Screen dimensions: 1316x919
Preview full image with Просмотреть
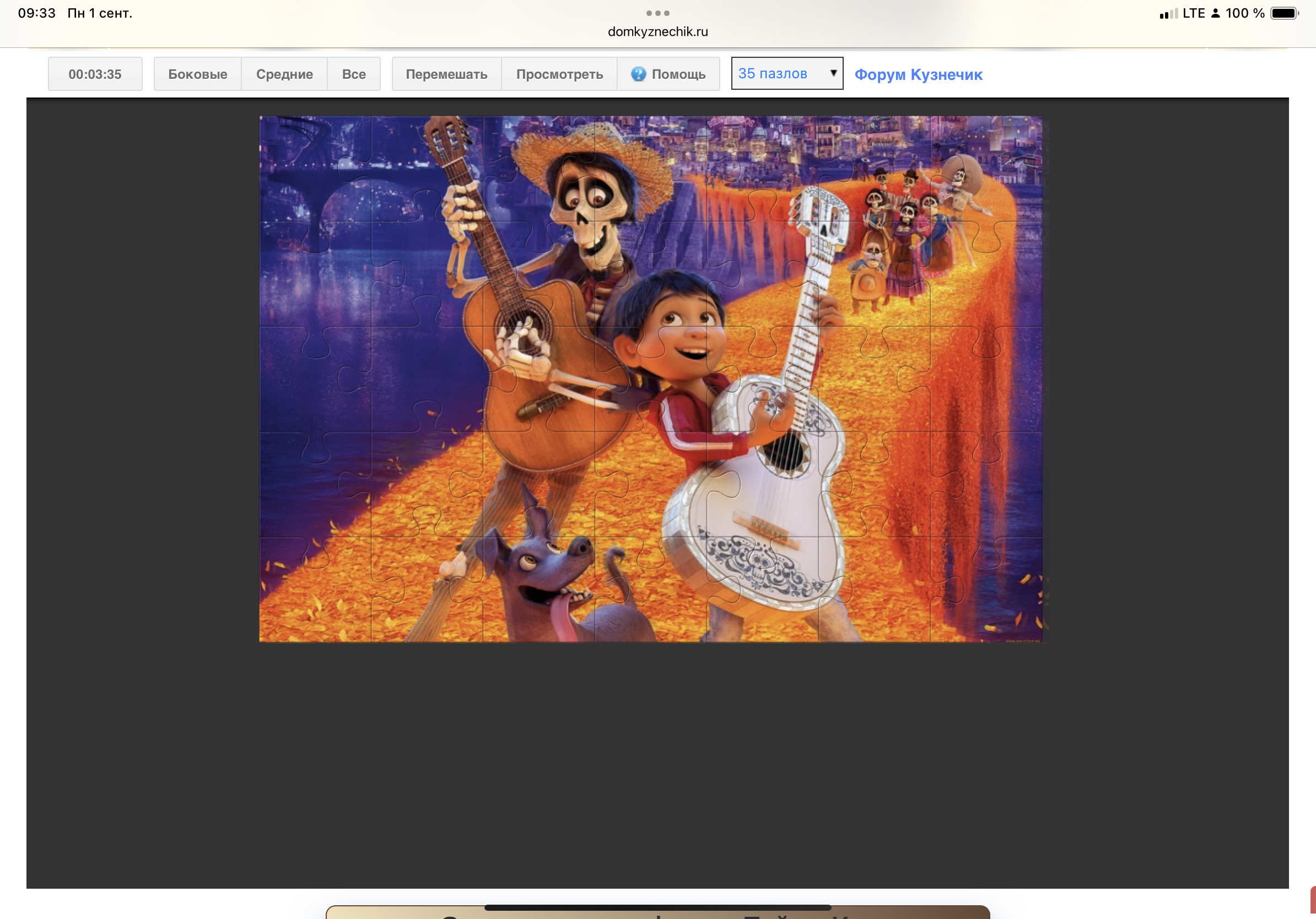point(559,74)
